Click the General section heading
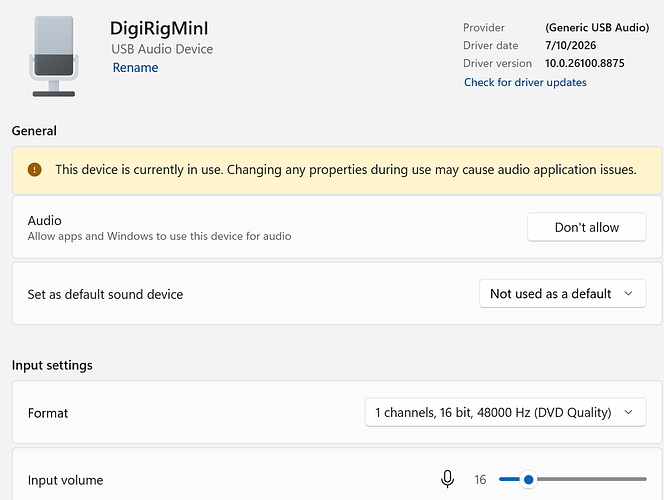 click(34, 131)
